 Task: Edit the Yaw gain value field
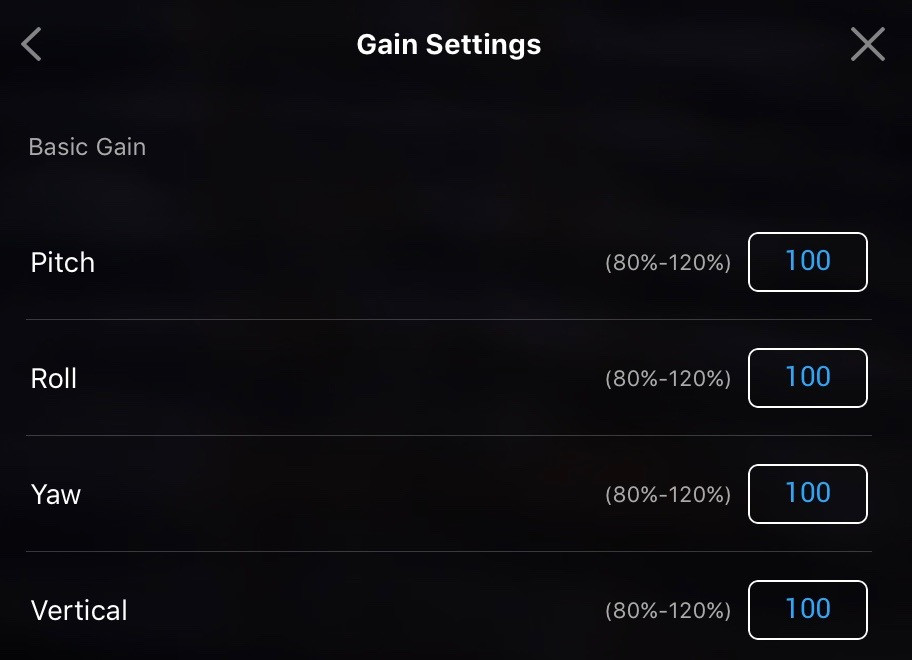807,494
